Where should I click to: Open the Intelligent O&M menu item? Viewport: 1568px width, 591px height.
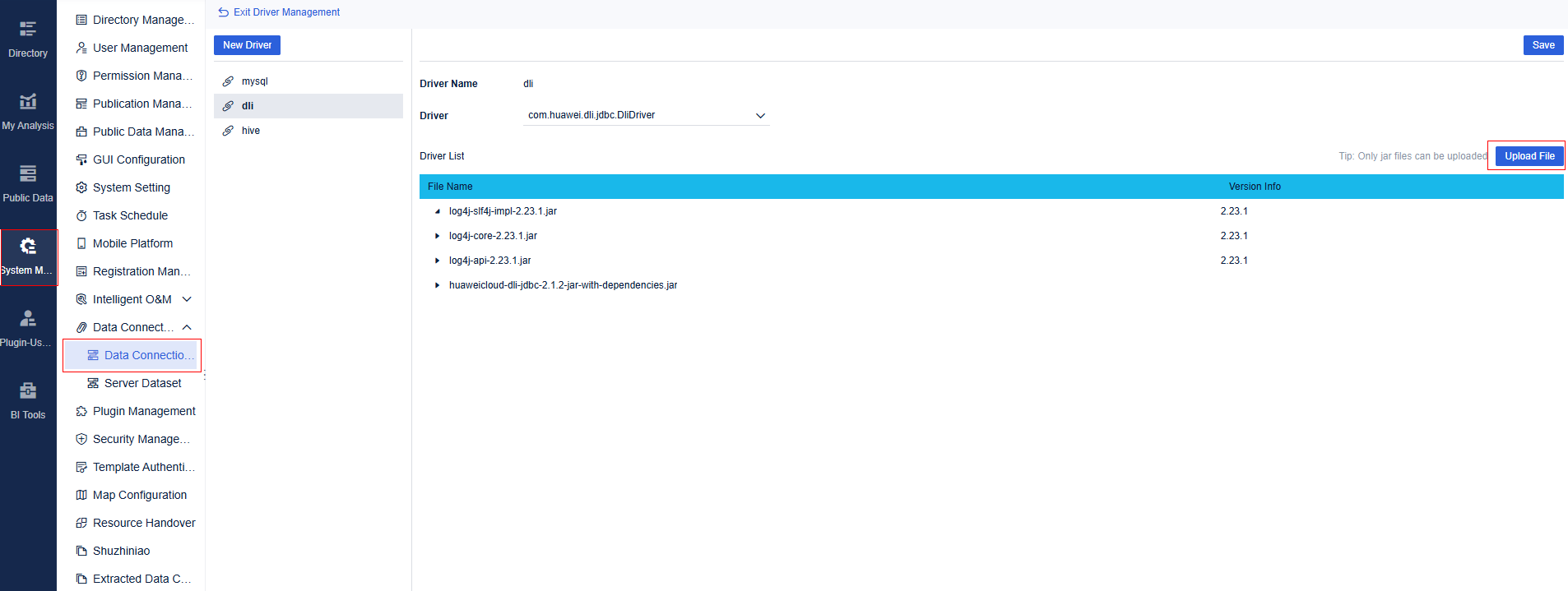point(132,299)
